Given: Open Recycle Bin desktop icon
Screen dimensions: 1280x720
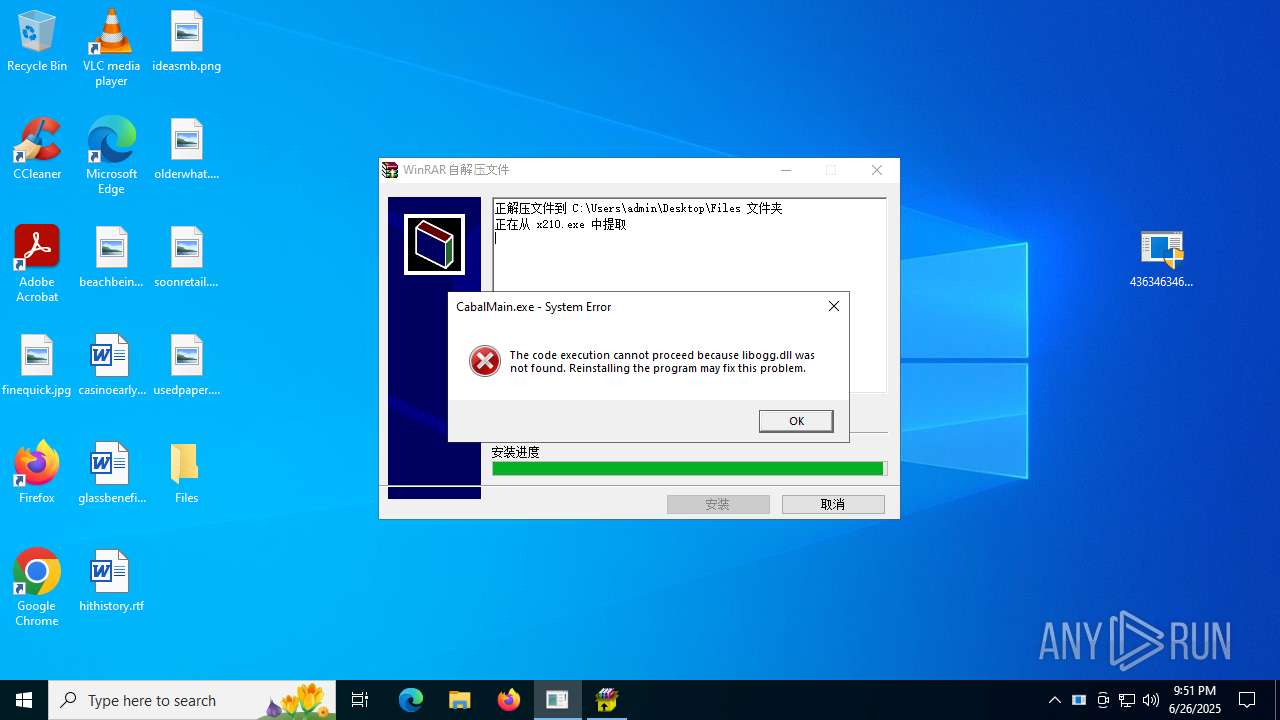Looking at the screenshot, I should coord(37,41).
